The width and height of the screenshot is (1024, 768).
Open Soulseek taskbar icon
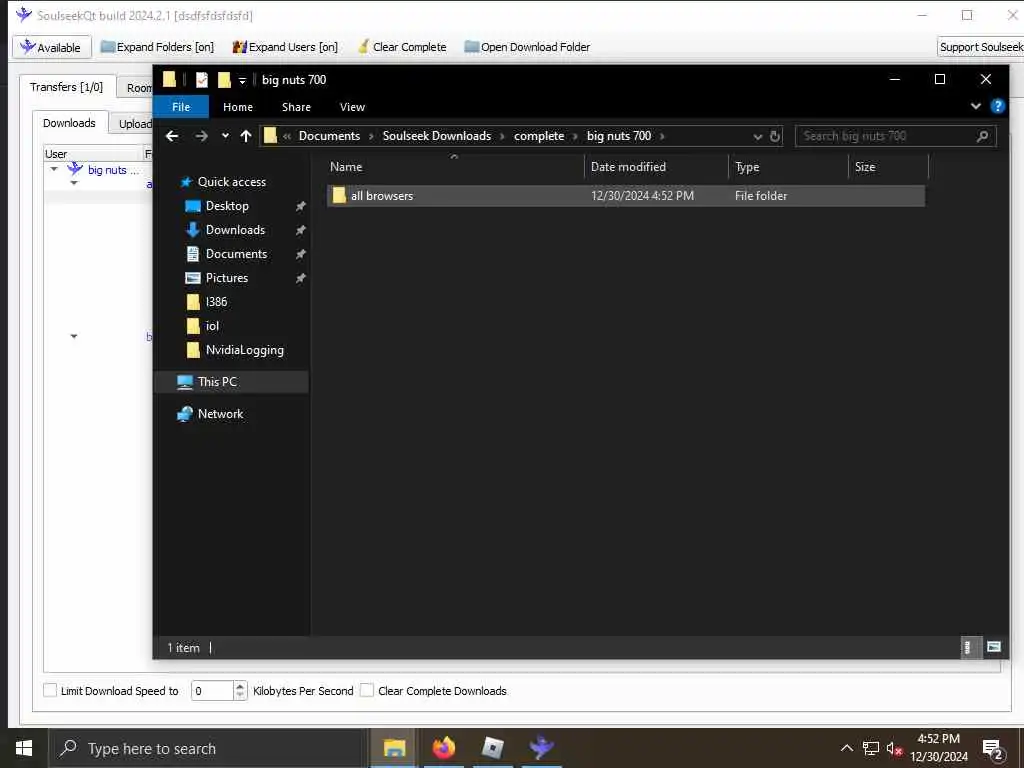pyautogui.click(x=541, y=748)
